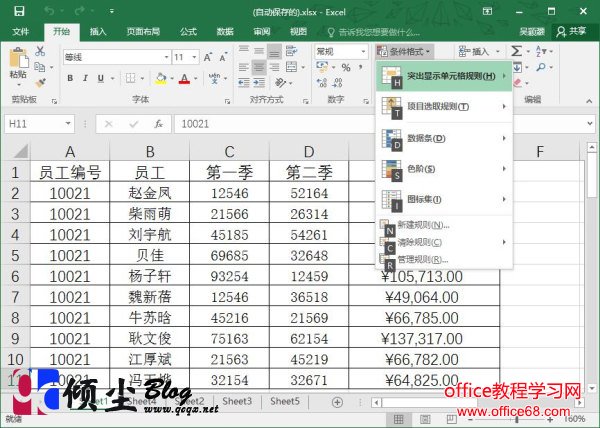Click the Wrap Text icon

292,51
